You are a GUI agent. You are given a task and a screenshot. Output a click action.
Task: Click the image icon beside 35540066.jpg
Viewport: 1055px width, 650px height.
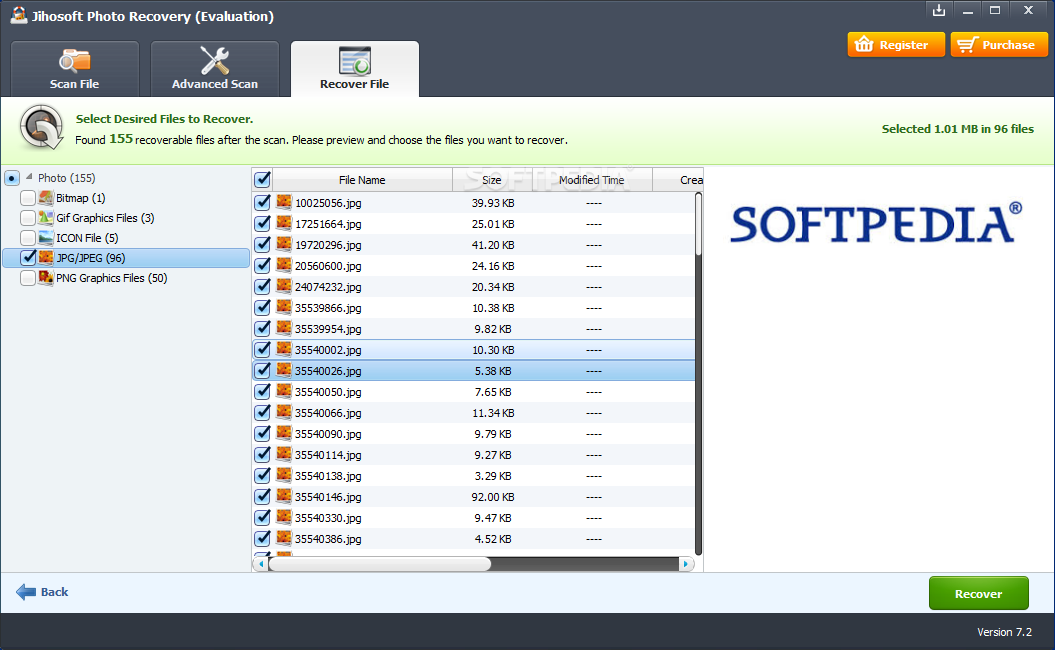click(x=284, y=412)
